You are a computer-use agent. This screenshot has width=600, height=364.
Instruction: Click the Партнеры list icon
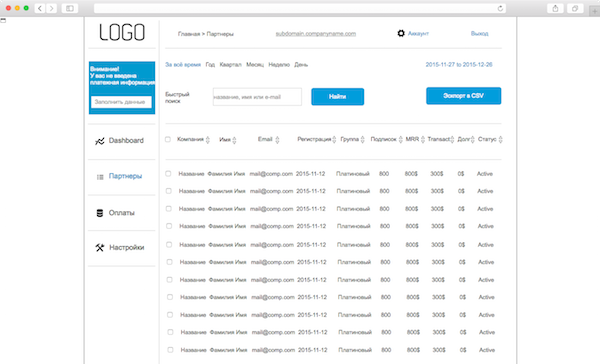click(100, 177)
